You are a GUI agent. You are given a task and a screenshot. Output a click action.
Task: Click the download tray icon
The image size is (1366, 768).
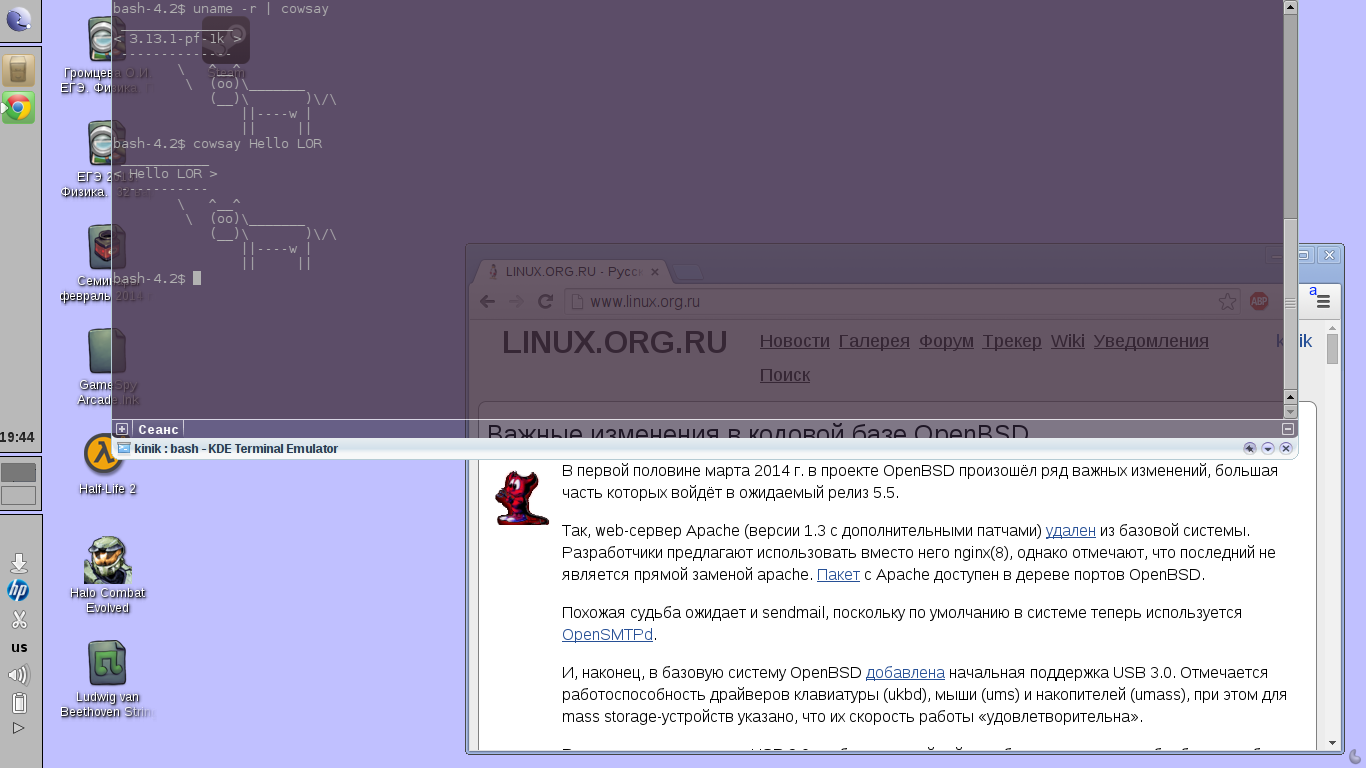(x=18, y=563)
